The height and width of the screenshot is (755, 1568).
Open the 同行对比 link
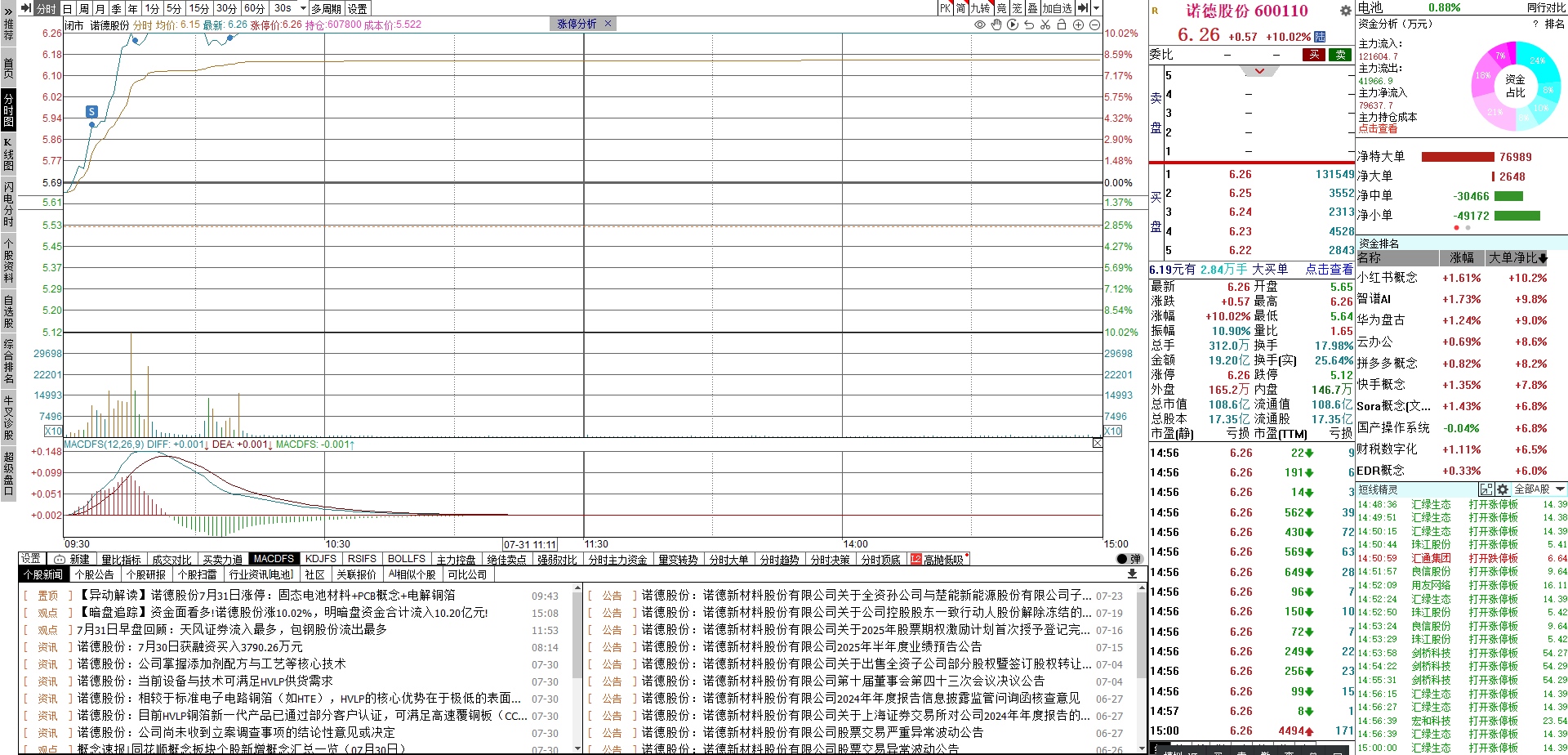1546,7
